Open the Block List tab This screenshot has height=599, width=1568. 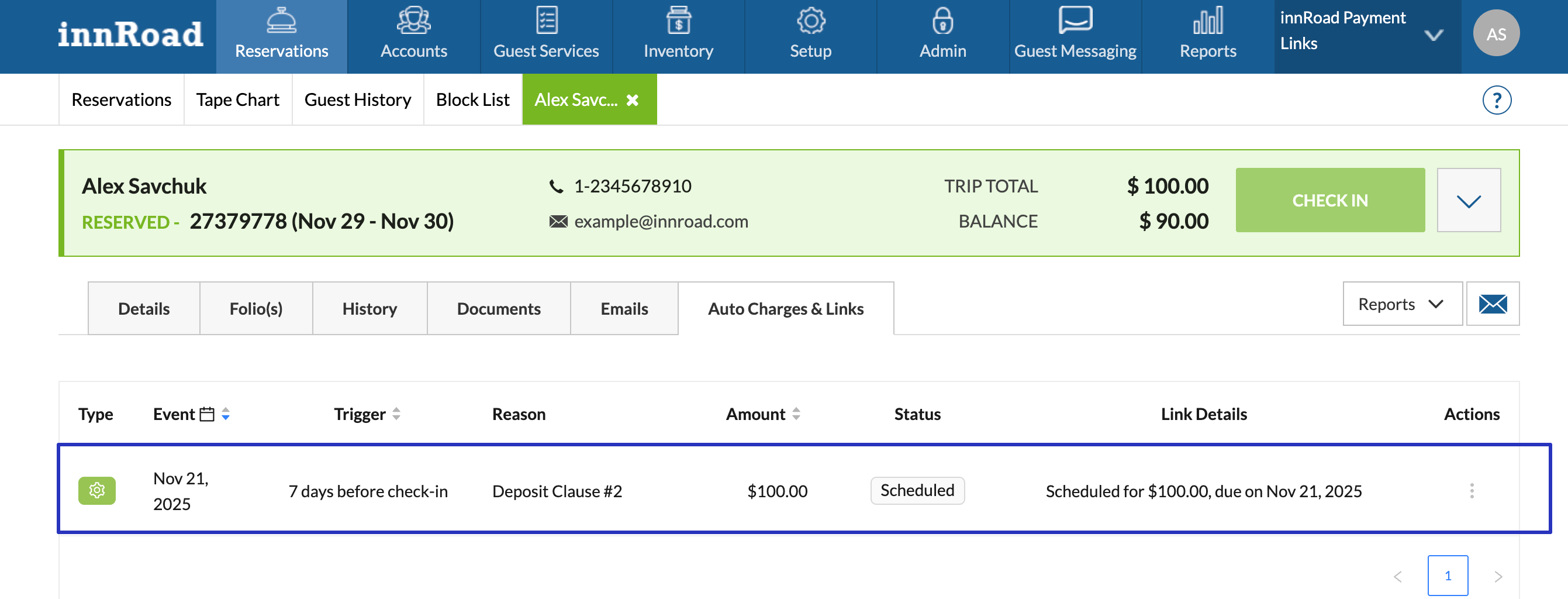472,100
